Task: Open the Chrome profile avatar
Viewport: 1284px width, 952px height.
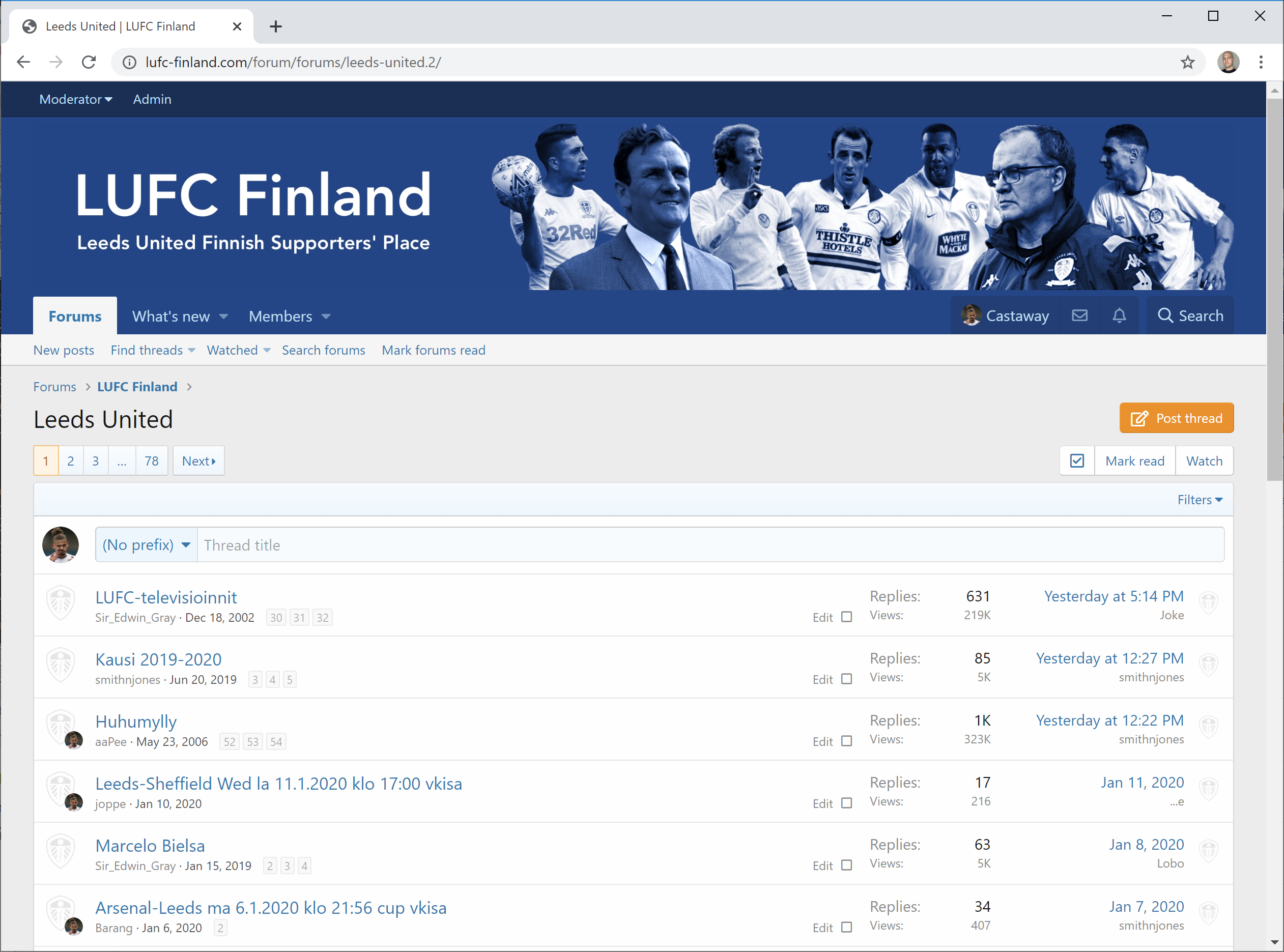Action: point(1228,62)
